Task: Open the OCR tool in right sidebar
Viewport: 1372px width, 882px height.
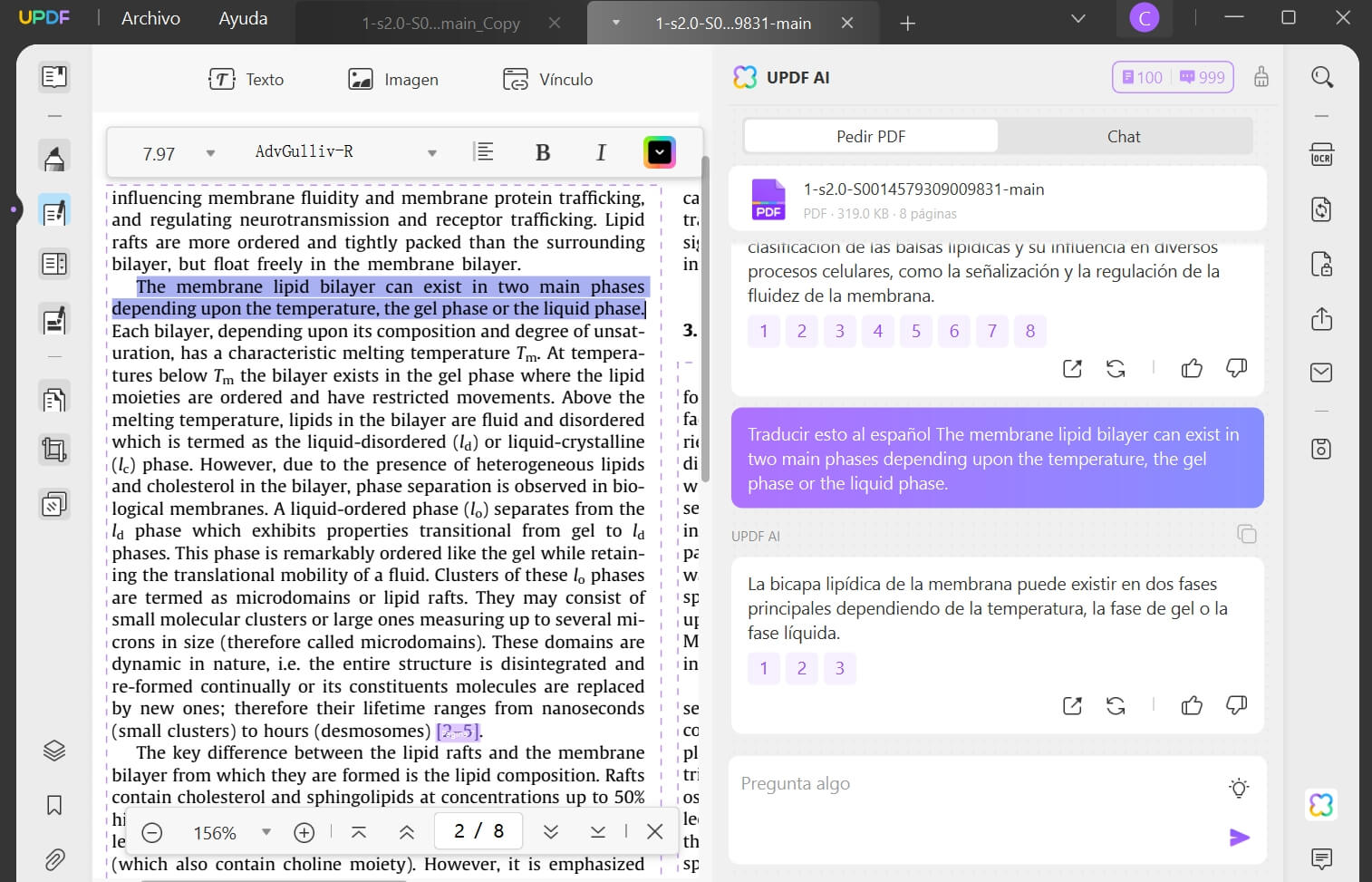Action: pos(1321,154)
